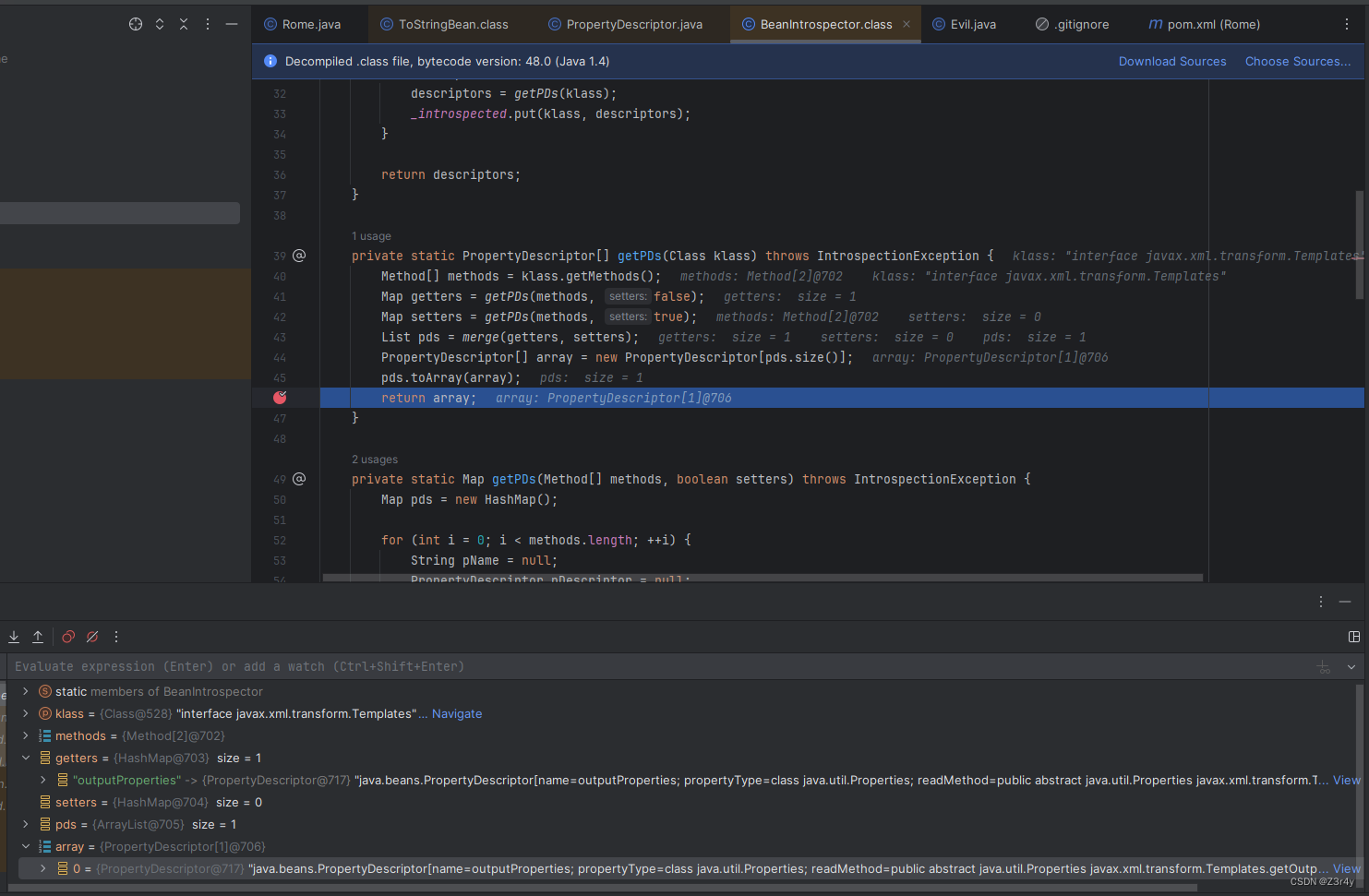Collapse the getters HashMap variable entry
Viewport: 1369px width, 896px height.
click(x=26, y=758)
